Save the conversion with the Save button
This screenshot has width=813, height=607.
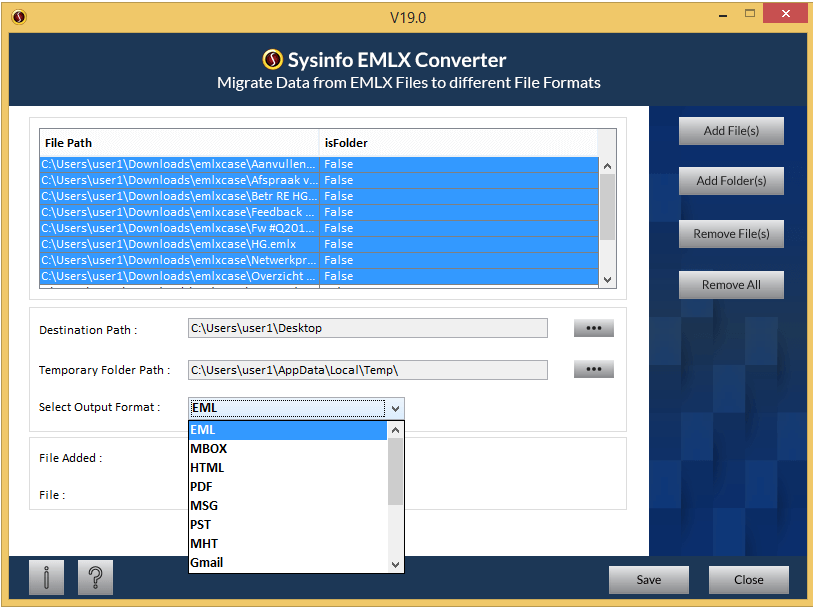click(649, 580)
